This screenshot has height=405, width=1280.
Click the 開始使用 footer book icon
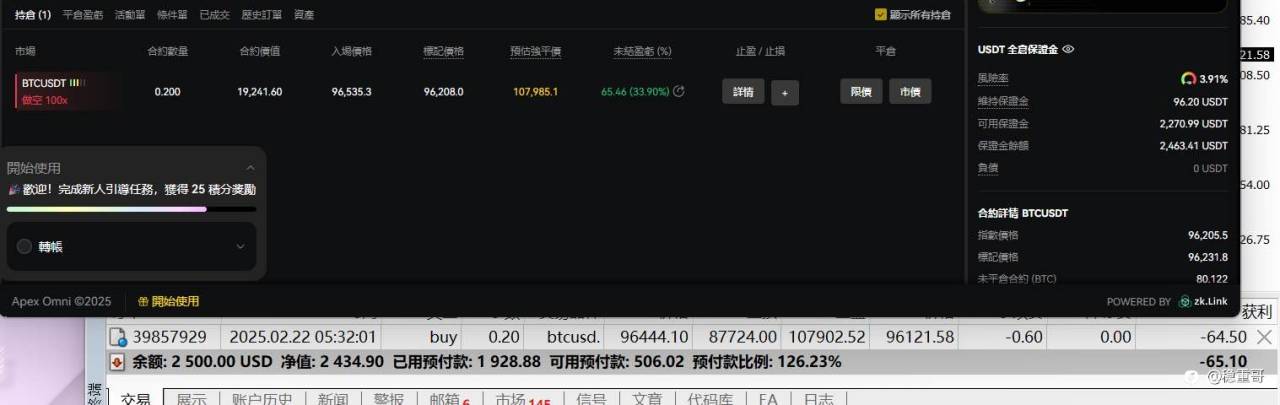pyautogui.click(x=143, y=301)
